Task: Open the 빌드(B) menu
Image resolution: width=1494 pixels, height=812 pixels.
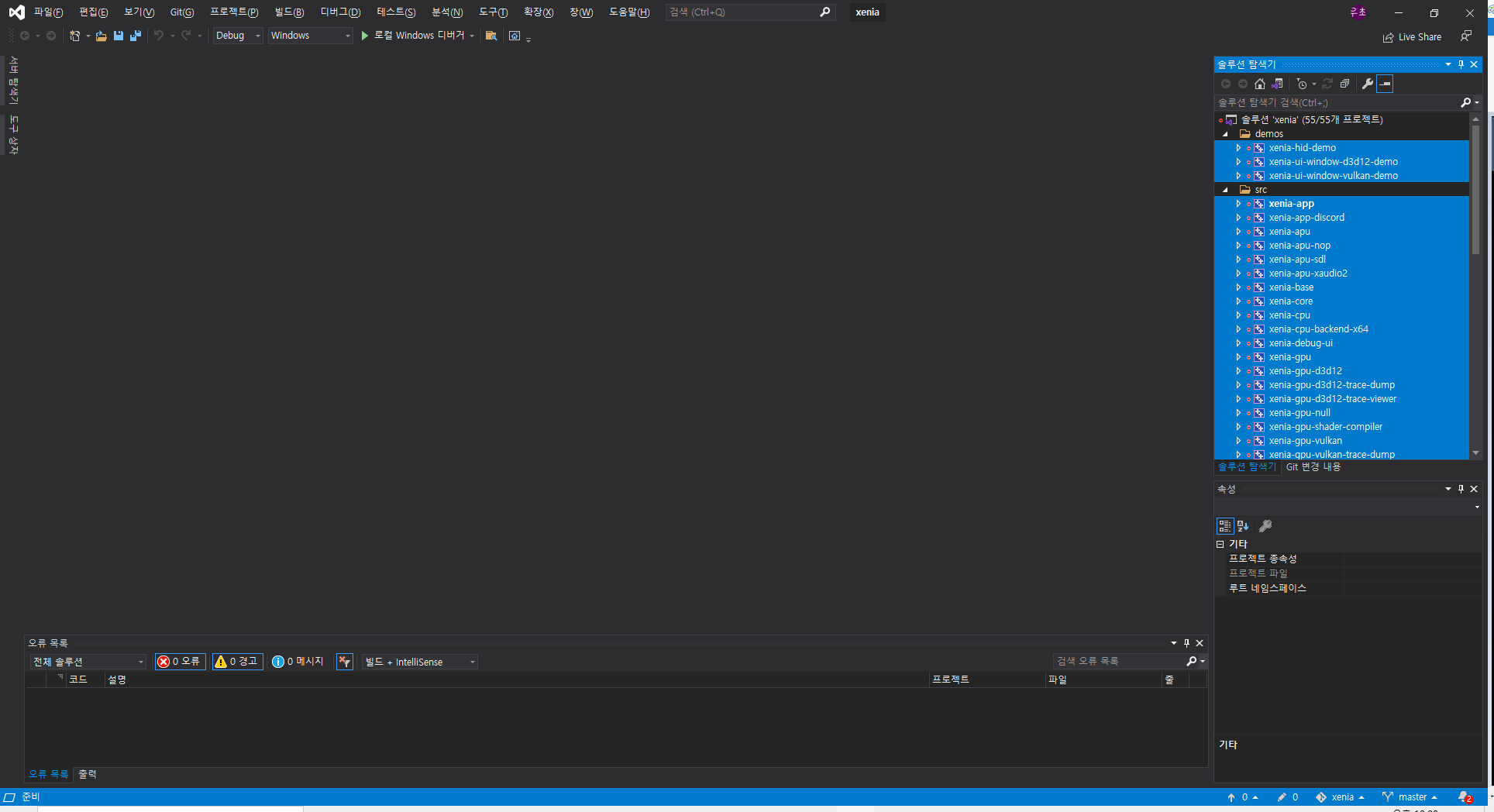Action: click(x=289, y=12)
